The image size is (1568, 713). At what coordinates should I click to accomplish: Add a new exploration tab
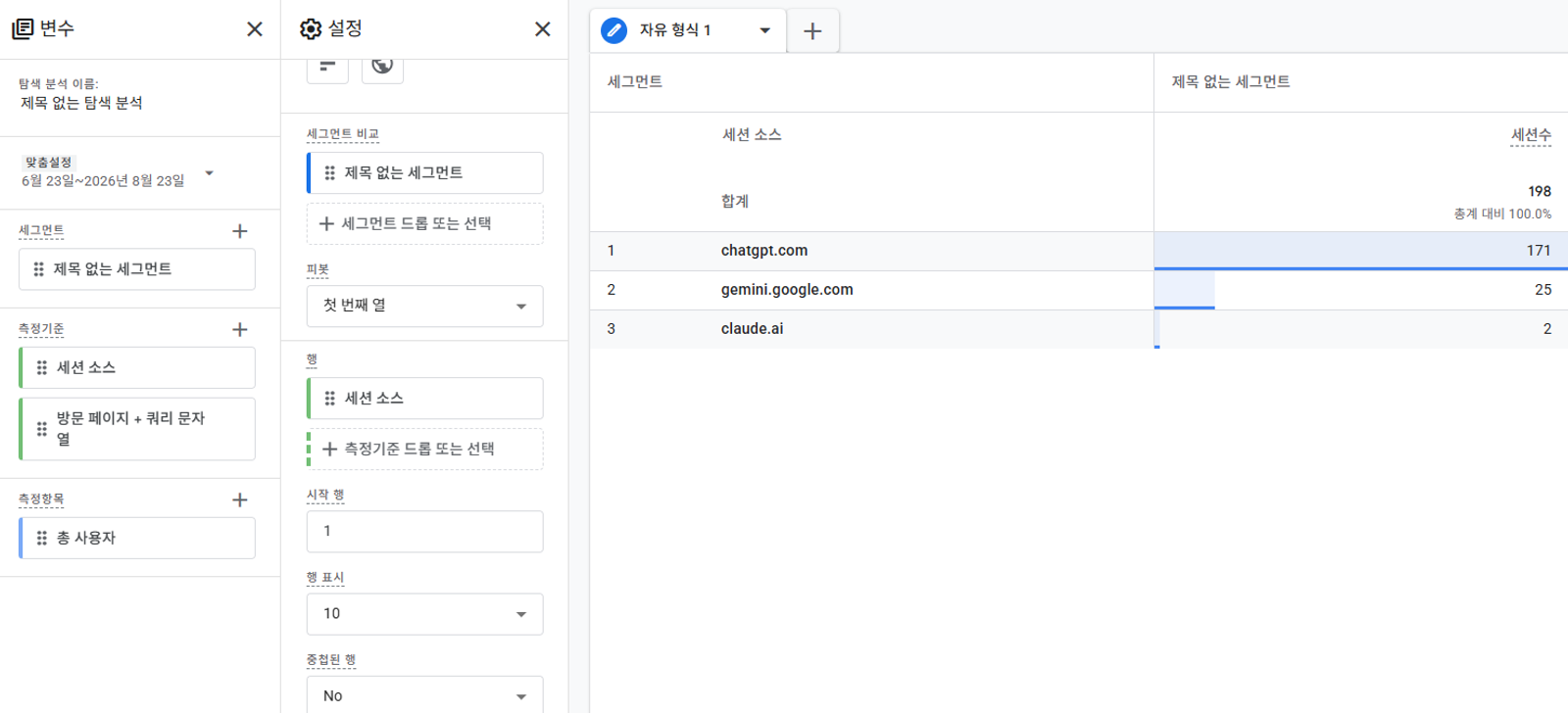click(x=812, y=31)
